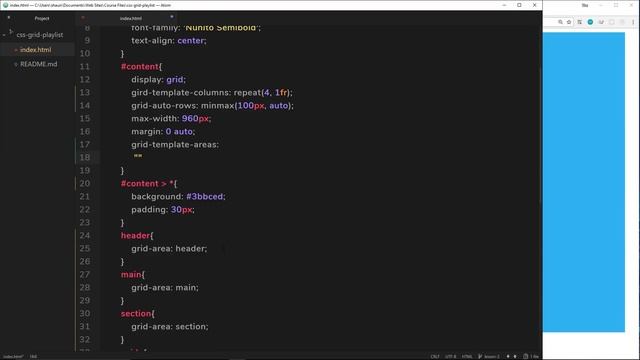Viewport: 640px width, 360px height.
Task: Click the file icon beside README.md
Action: 16,64
